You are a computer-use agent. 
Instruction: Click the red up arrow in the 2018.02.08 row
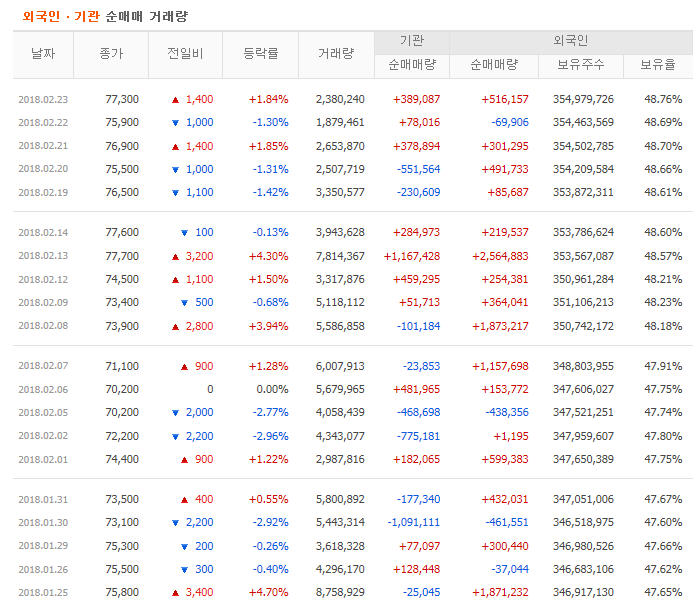coord(175,326)
